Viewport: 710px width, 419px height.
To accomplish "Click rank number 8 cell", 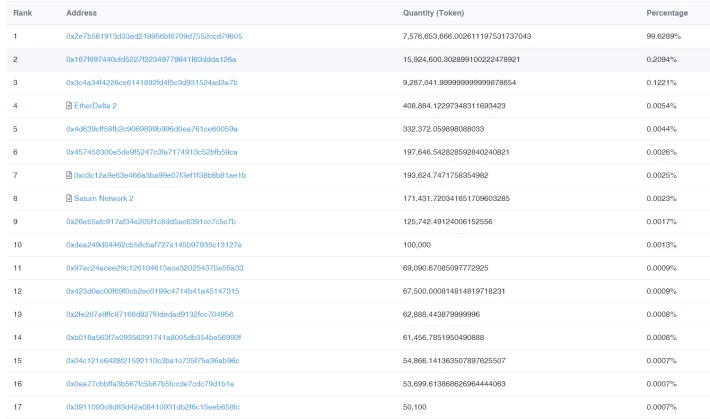I will pos(15,198).
